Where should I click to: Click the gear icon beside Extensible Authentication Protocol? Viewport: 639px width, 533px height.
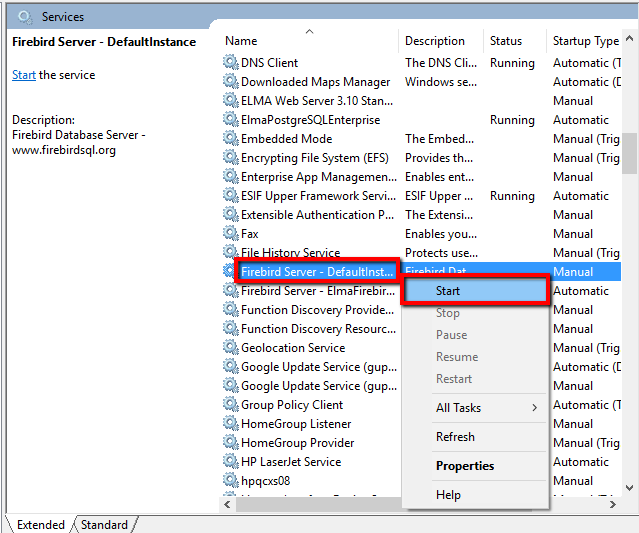231,214
